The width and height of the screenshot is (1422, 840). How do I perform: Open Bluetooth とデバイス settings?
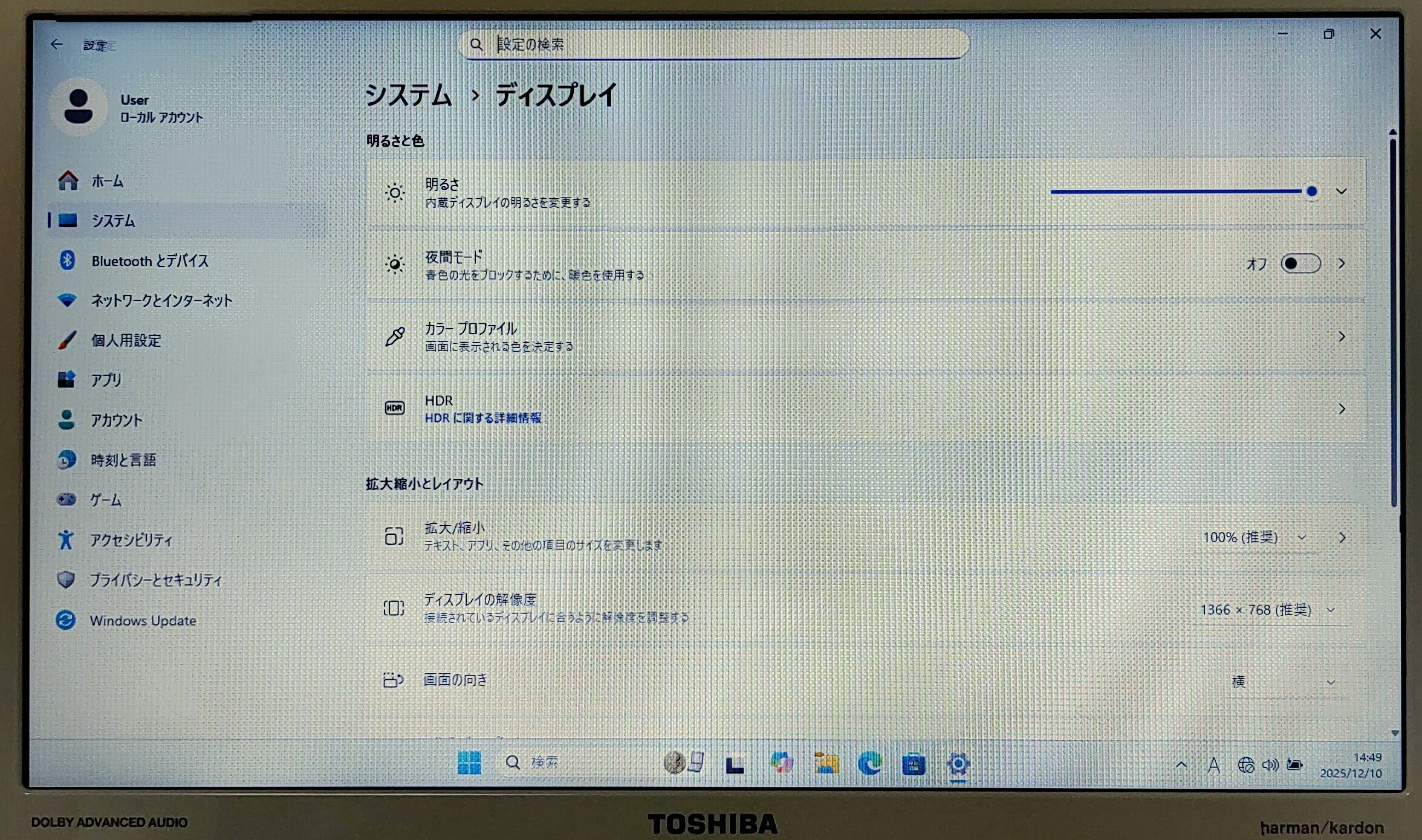click(x=149, y=260)
